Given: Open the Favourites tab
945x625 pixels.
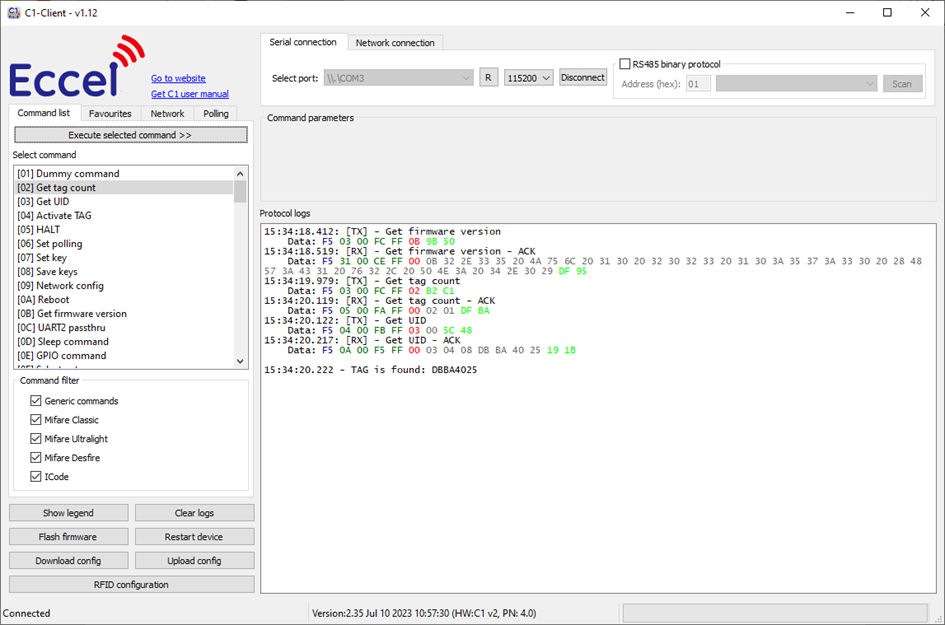Looking at the screenshot, I should (110, 114).
